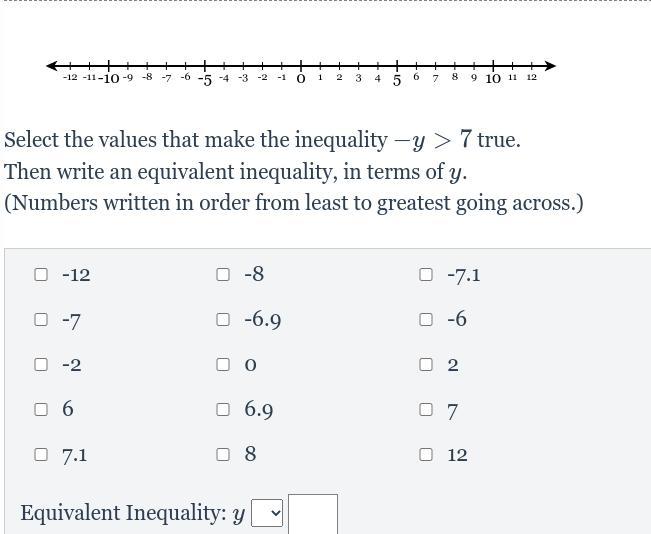Mark the checkbox next to 2
This screenshot has width=651, height=534.
coord(426,365)
